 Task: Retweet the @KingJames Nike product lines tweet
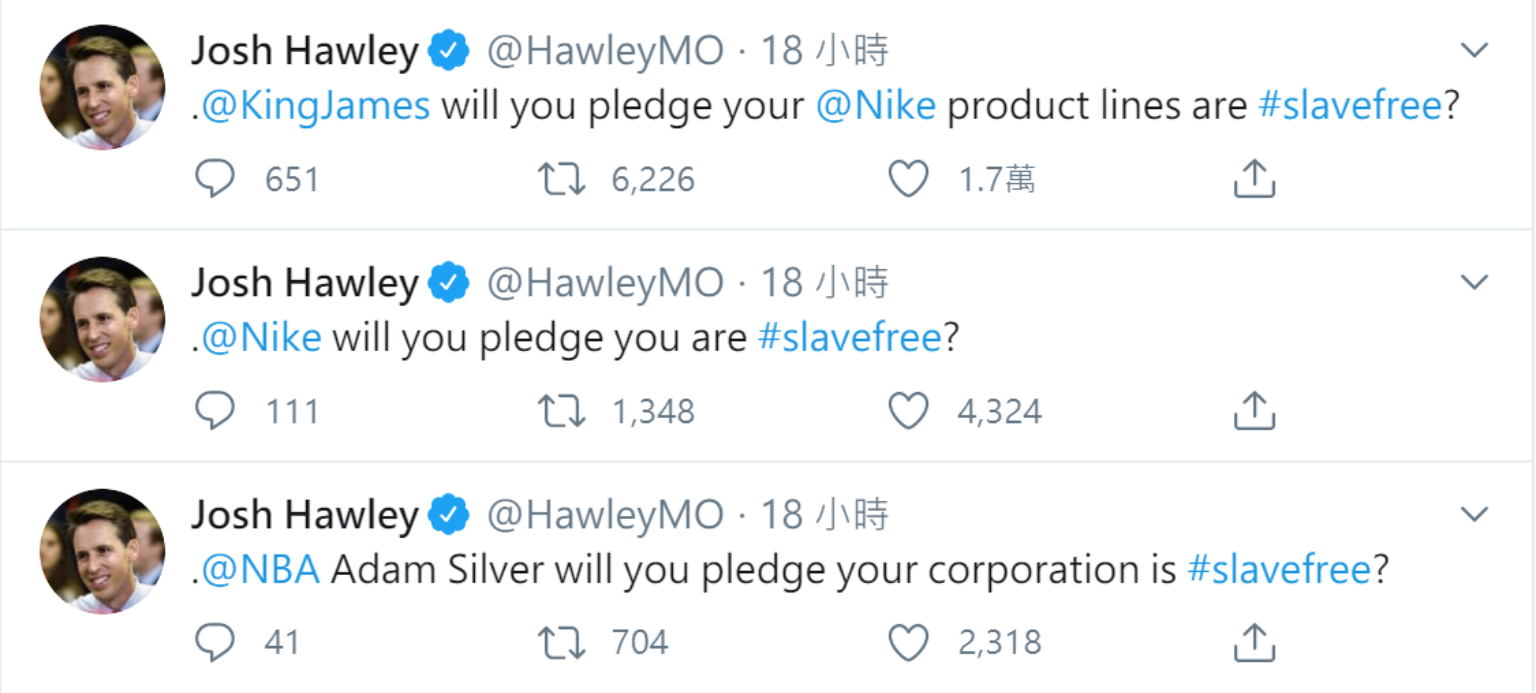pos(561,180)
